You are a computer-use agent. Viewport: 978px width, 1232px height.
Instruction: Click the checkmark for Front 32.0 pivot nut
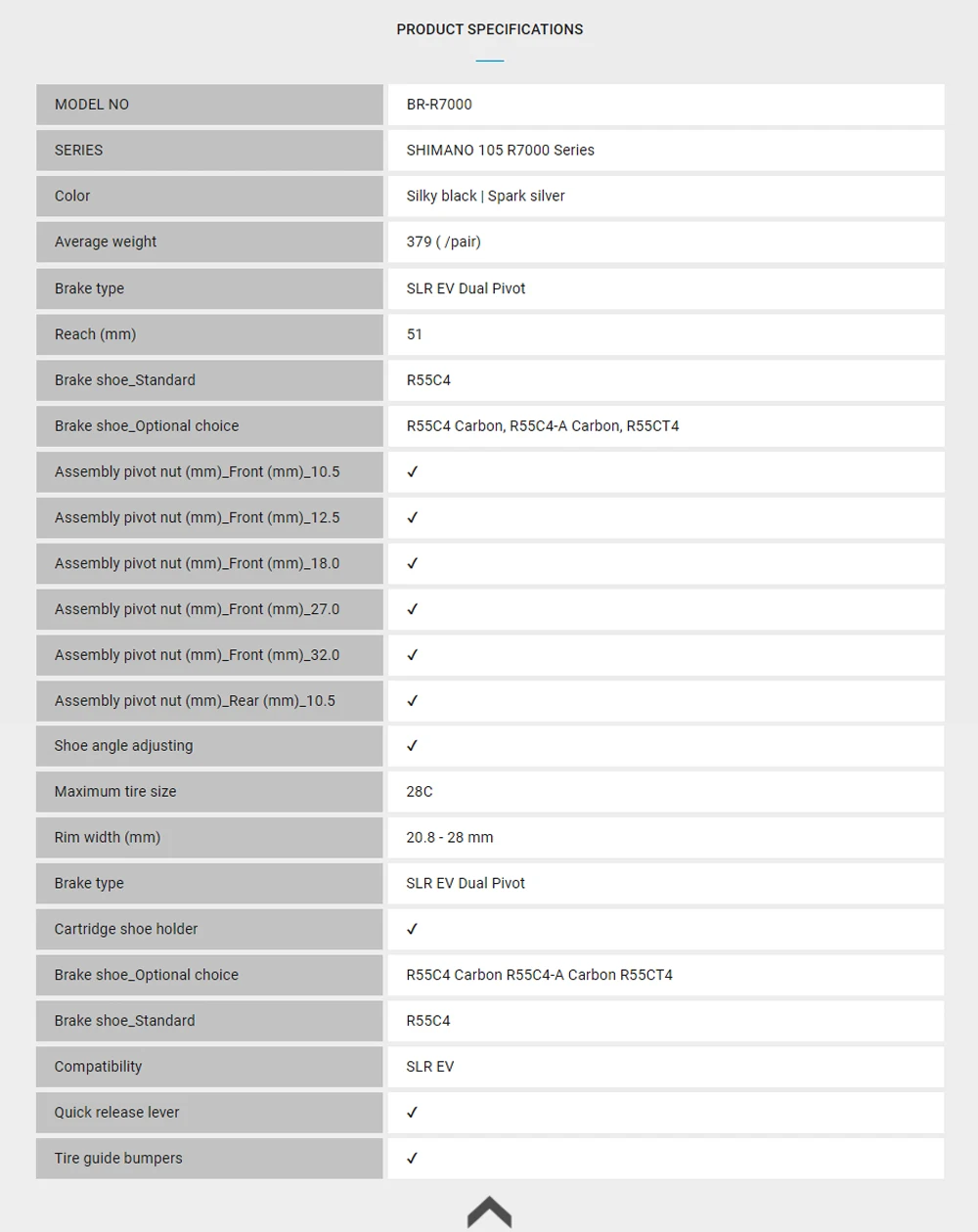pos(412,655)
